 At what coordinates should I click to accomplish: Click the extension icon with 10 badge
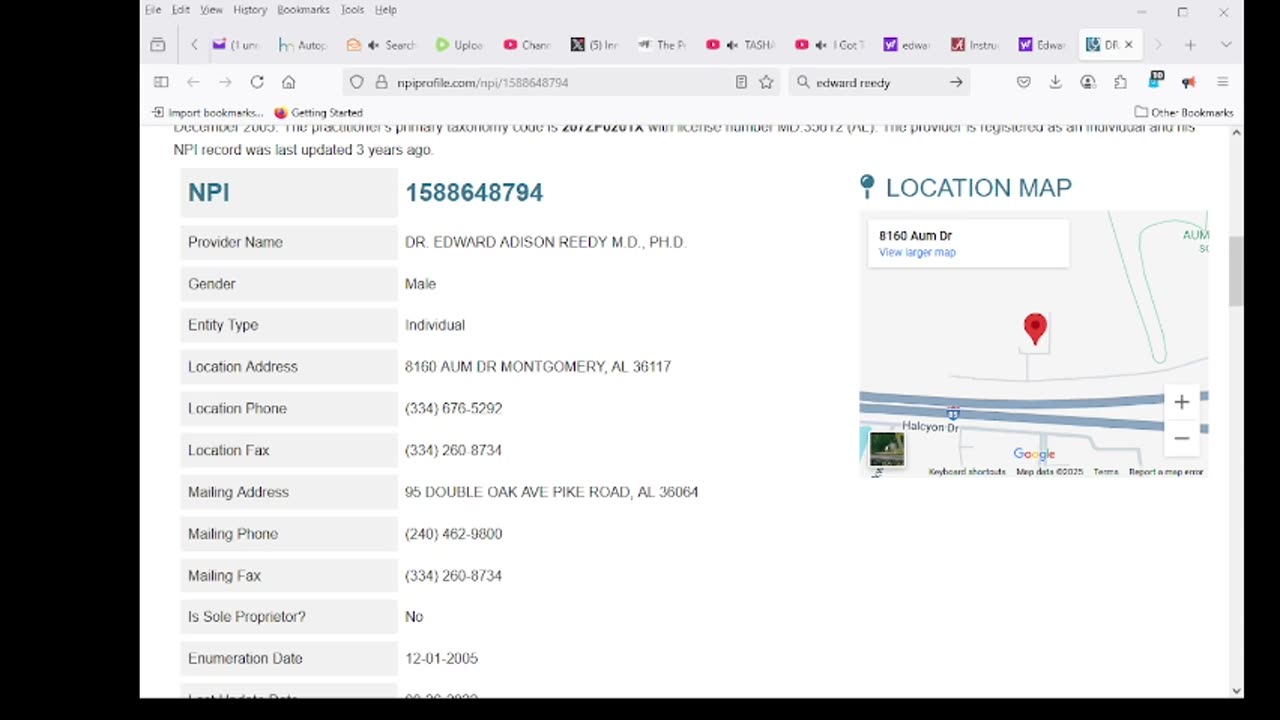pyautogui.click(x=1155, y=80)
